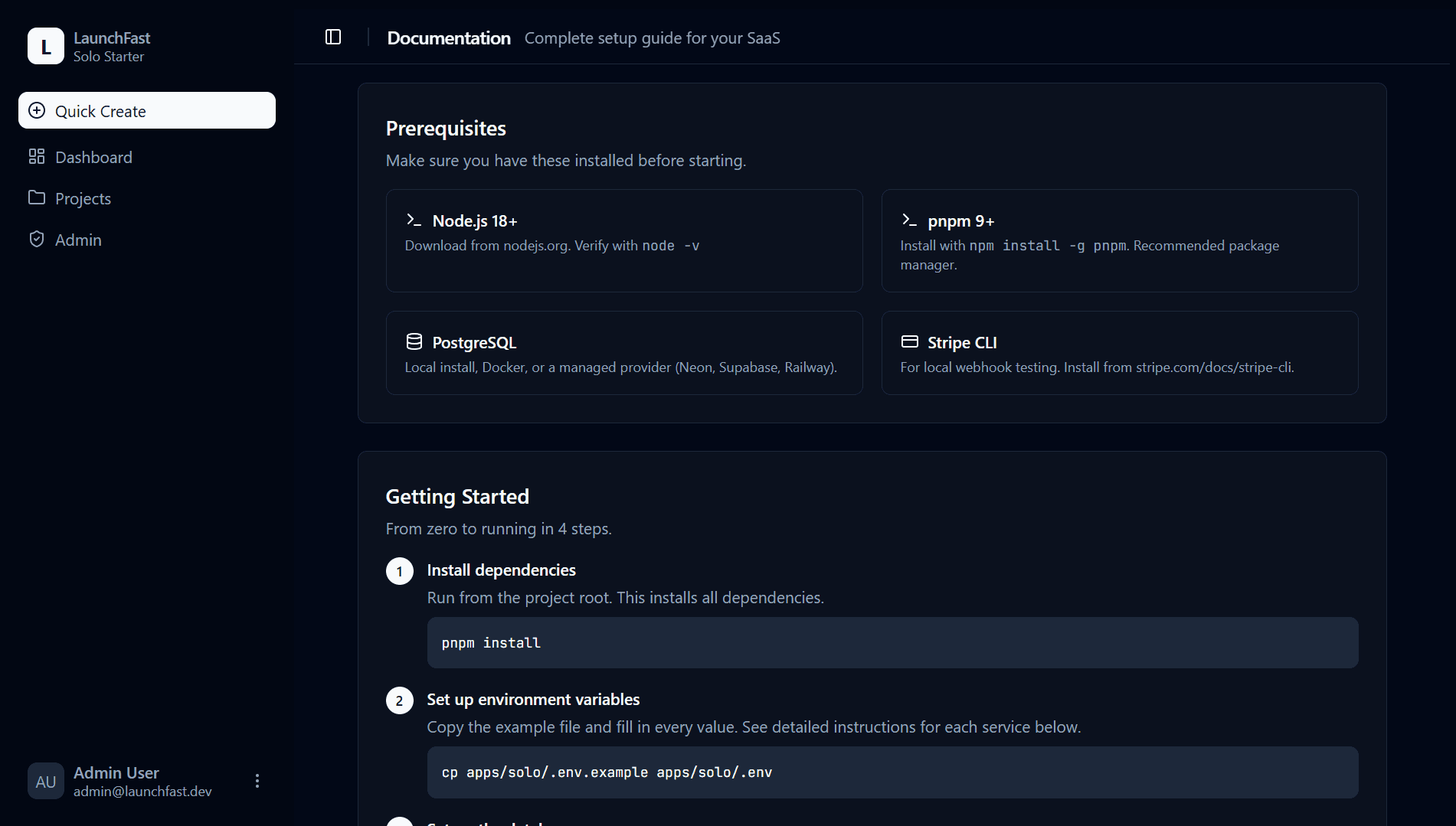Open the Admin section
The width and height of the screenshot is (1456, 826).
pos(77,239)
